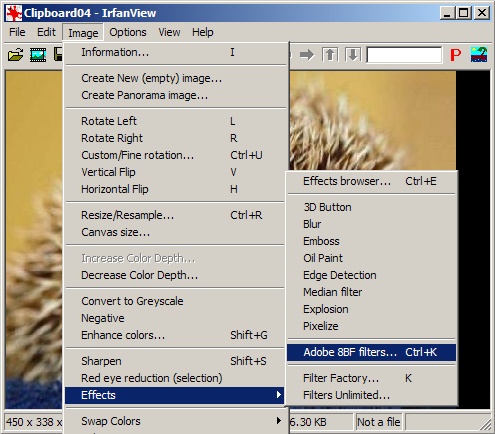
Task: Close the open Image menu
Action: click(83, 33)
